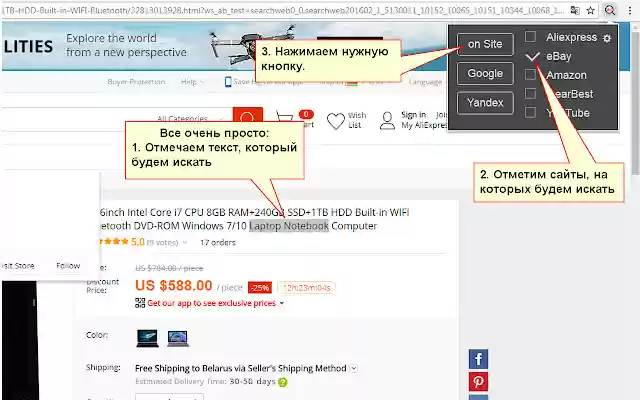Click Visit Store link
The width and height of the screenshot is (640, 400).
tap(18, 266)
